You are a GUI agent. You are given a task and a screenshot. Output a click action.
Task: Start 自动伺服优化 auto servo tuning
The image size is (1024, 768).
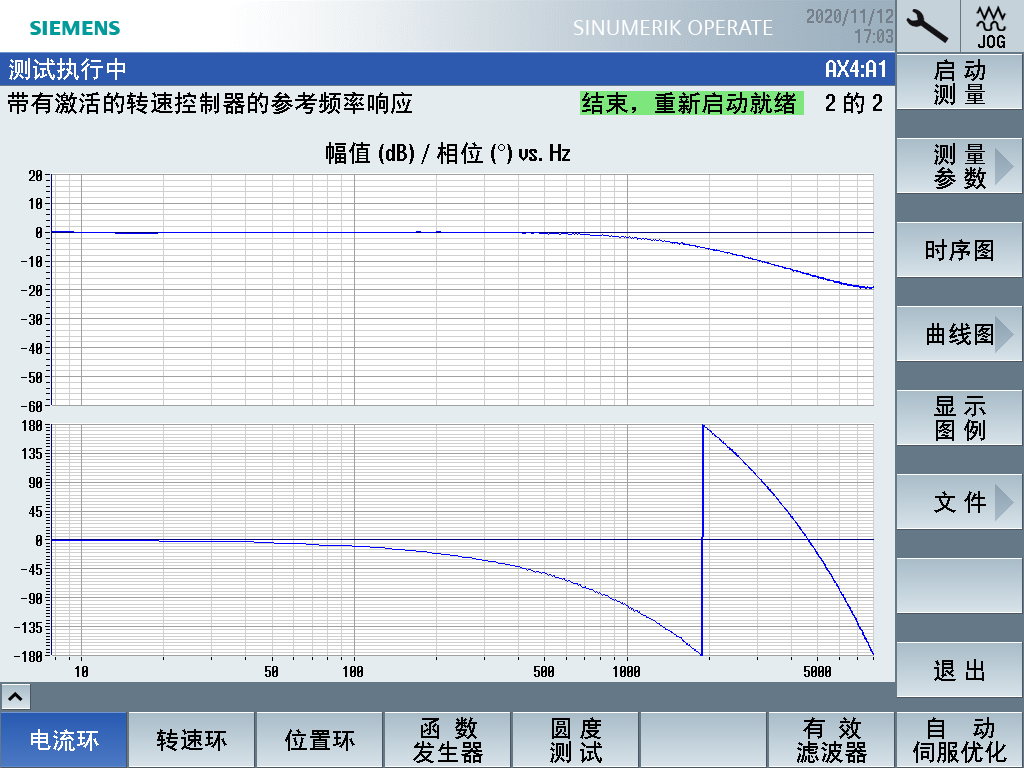(x=960, y=740)
